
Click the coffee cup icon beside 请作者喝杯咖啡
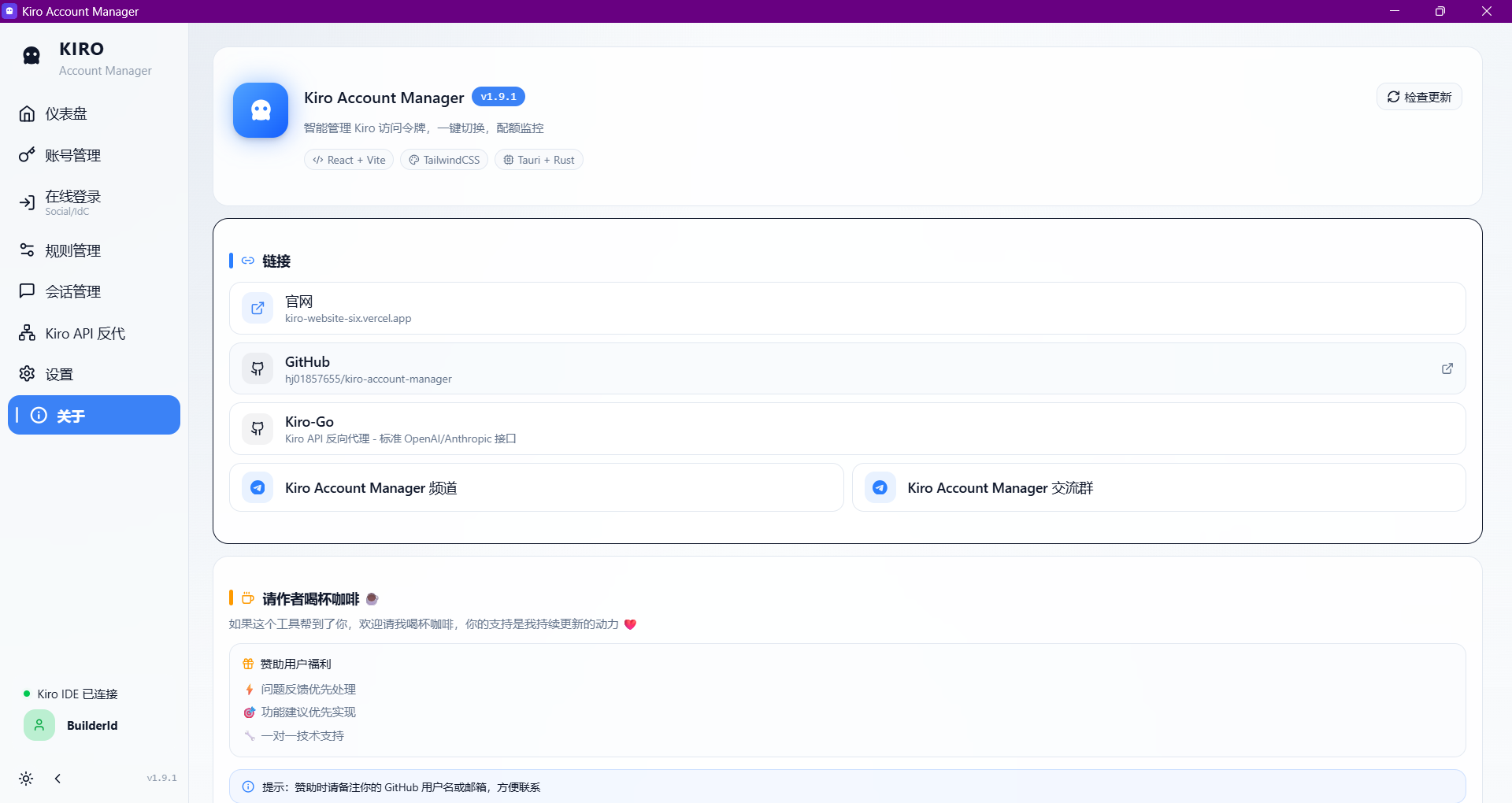tap(248, 598)
